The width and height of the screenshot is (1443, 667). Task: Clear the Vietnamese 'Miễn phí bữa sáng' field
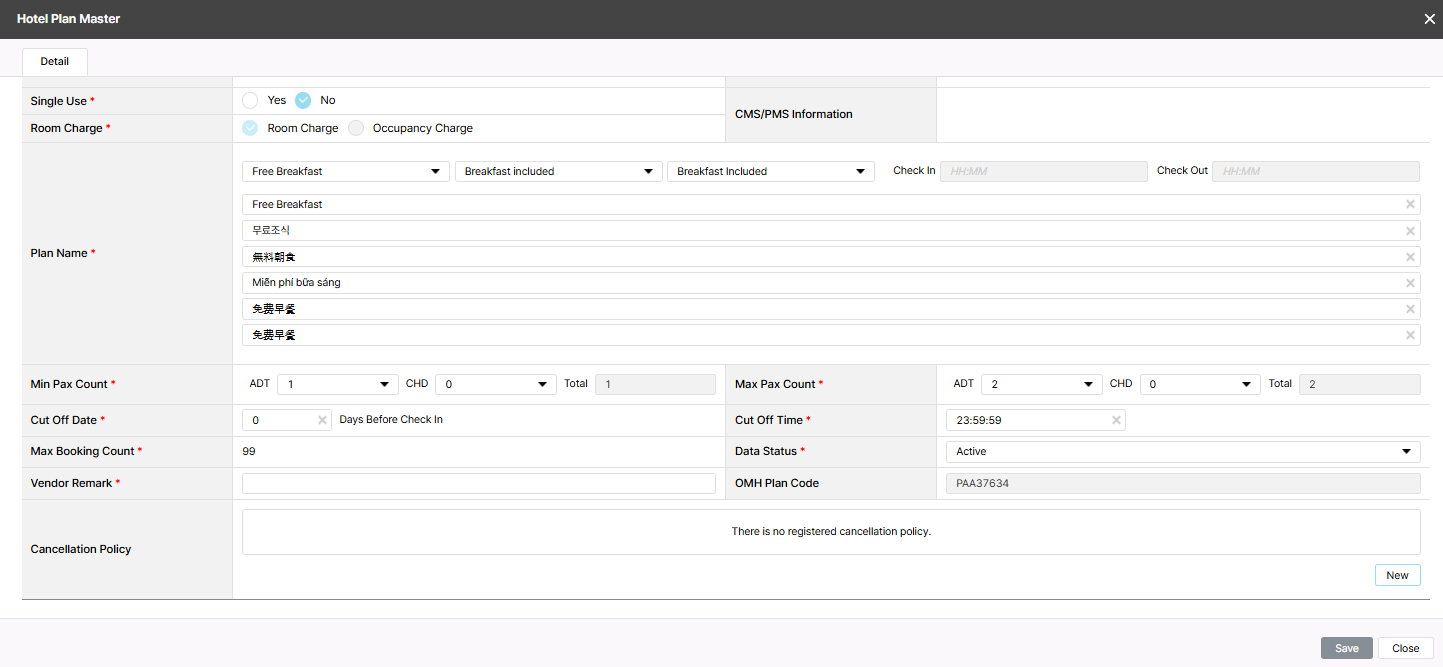tap(1410, 283)
